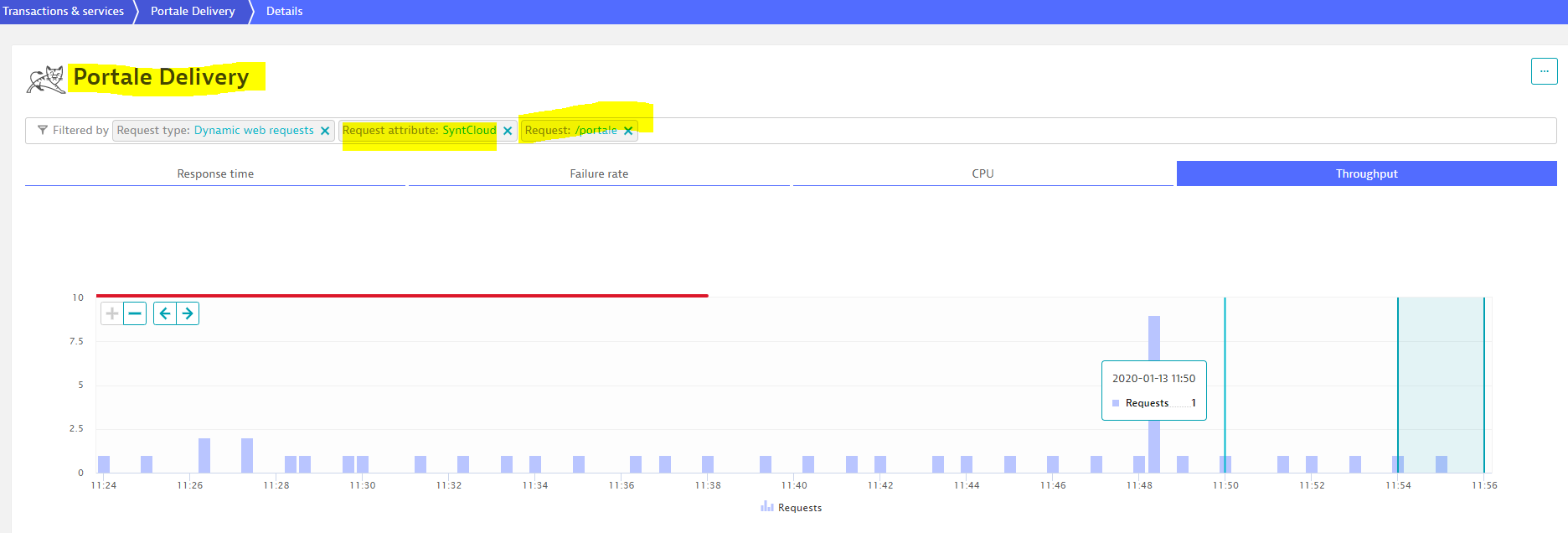The width and height of the screenshot is (1568, 533).
Task: Open the more options ellipsis menu
Action: (x=1544, y=71)
